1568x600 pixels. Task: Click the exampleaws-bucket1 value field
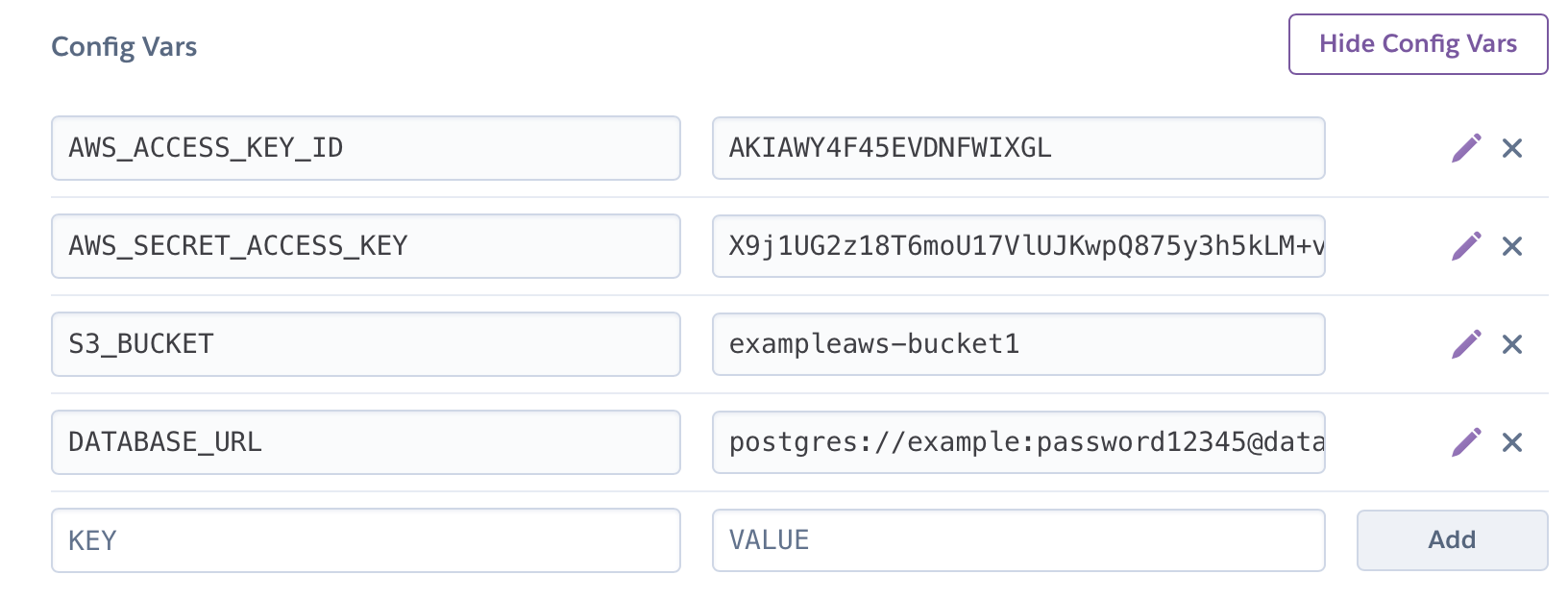[x=1018, y=344]
